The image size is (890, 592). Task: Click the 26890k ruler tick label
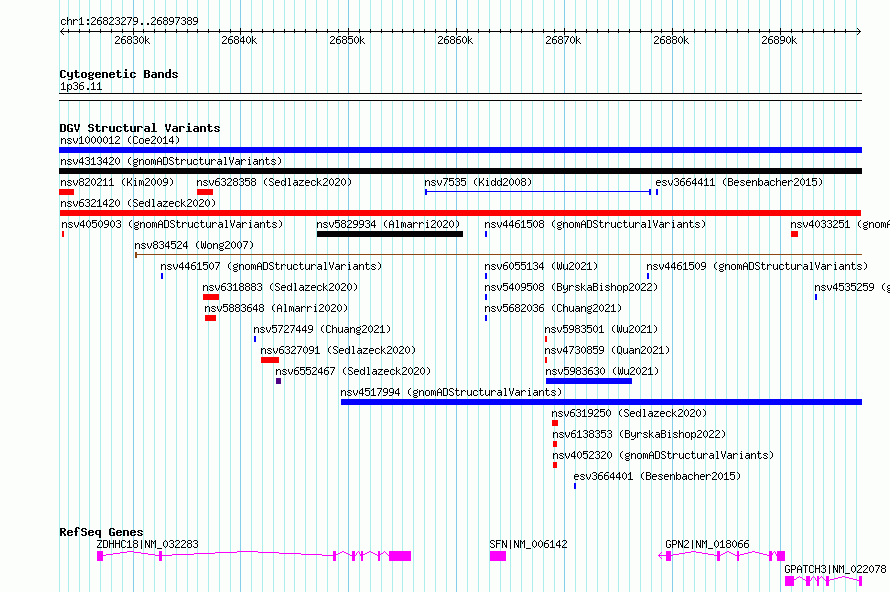click(779, 40)
